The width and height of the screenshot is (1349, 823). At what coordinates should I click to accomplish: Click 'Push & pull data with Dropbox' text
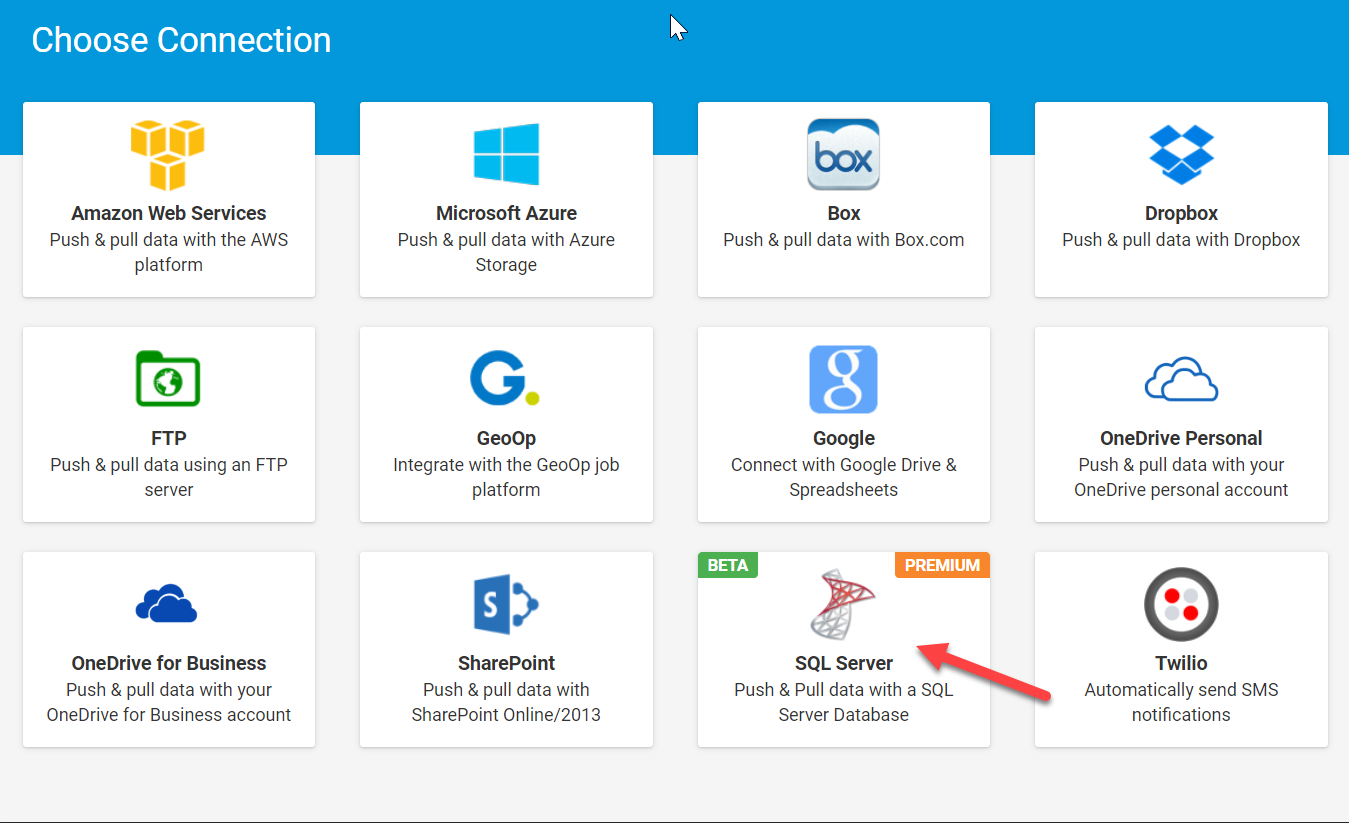[x=1181, y=240]
